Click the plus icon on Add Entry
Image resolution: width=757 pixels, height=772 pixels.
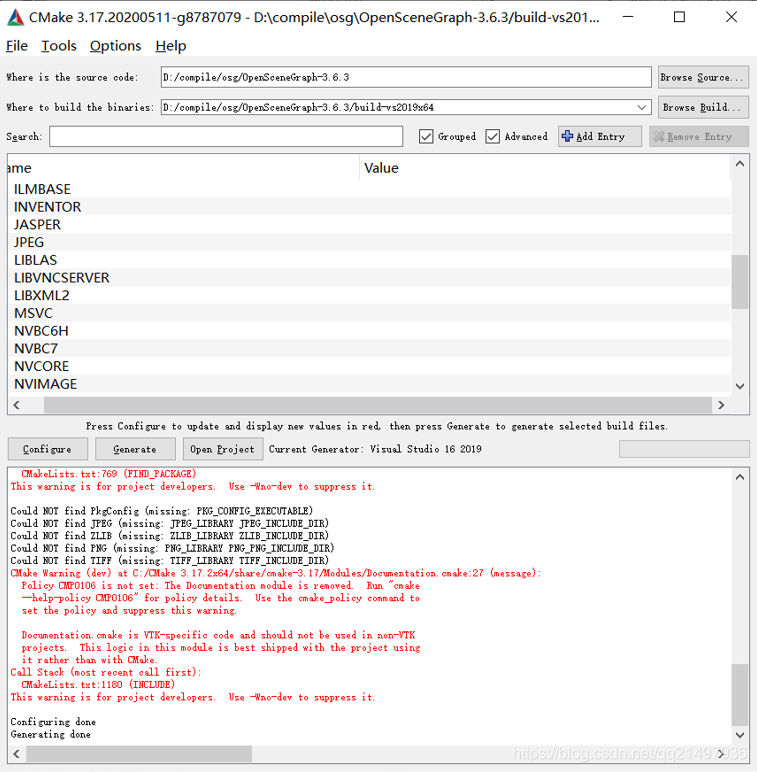(x=567, y=136)
